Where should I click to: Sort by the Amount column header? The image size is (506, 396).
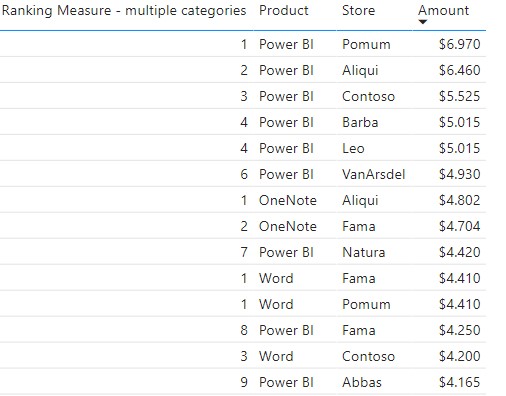pyautogui.click(x=444, y=10)
